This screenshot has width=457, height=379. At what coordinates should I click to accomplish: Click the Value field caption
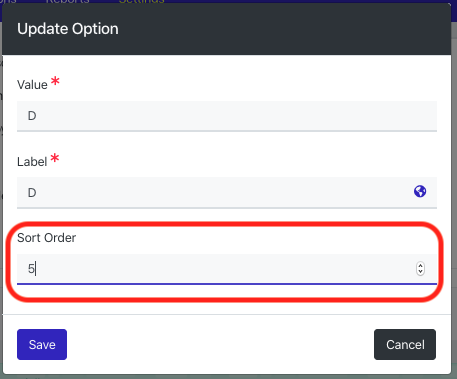32,85
